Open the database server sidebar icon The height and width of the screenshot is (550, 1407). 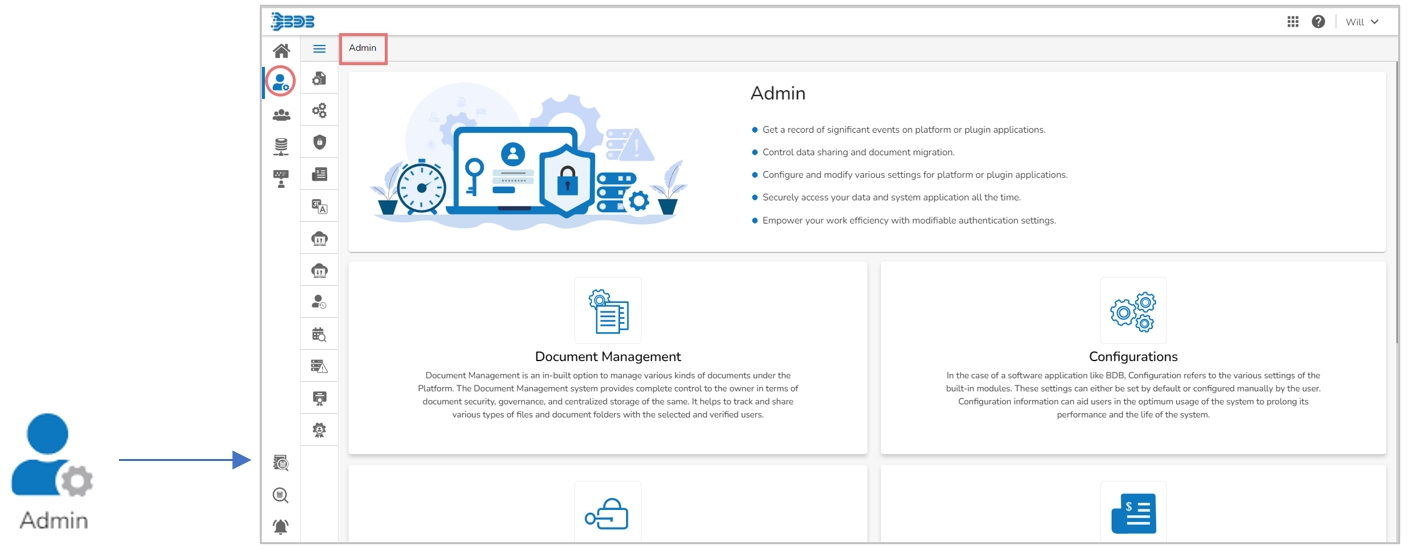[281, 147]
